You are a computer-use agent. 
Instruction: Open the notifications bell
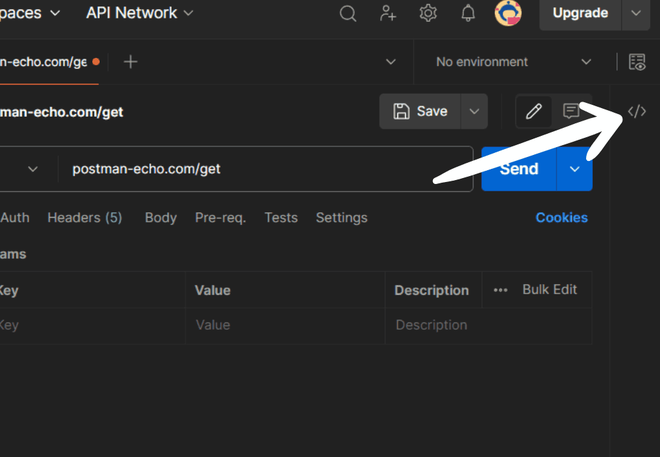468,13
